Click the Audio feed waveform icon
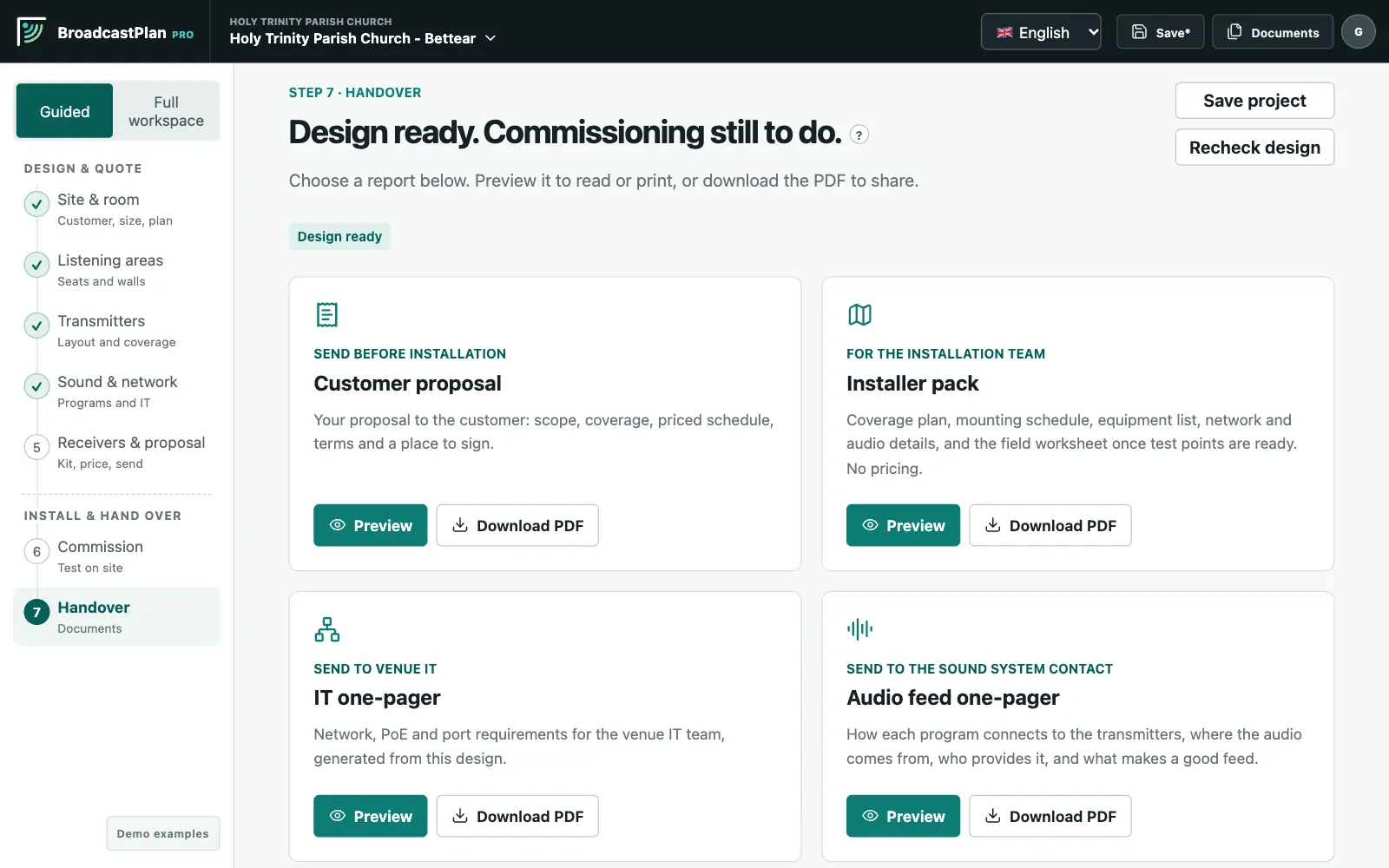The width and height of the screenshot is (1389, 868). click(x=859, y=629)
